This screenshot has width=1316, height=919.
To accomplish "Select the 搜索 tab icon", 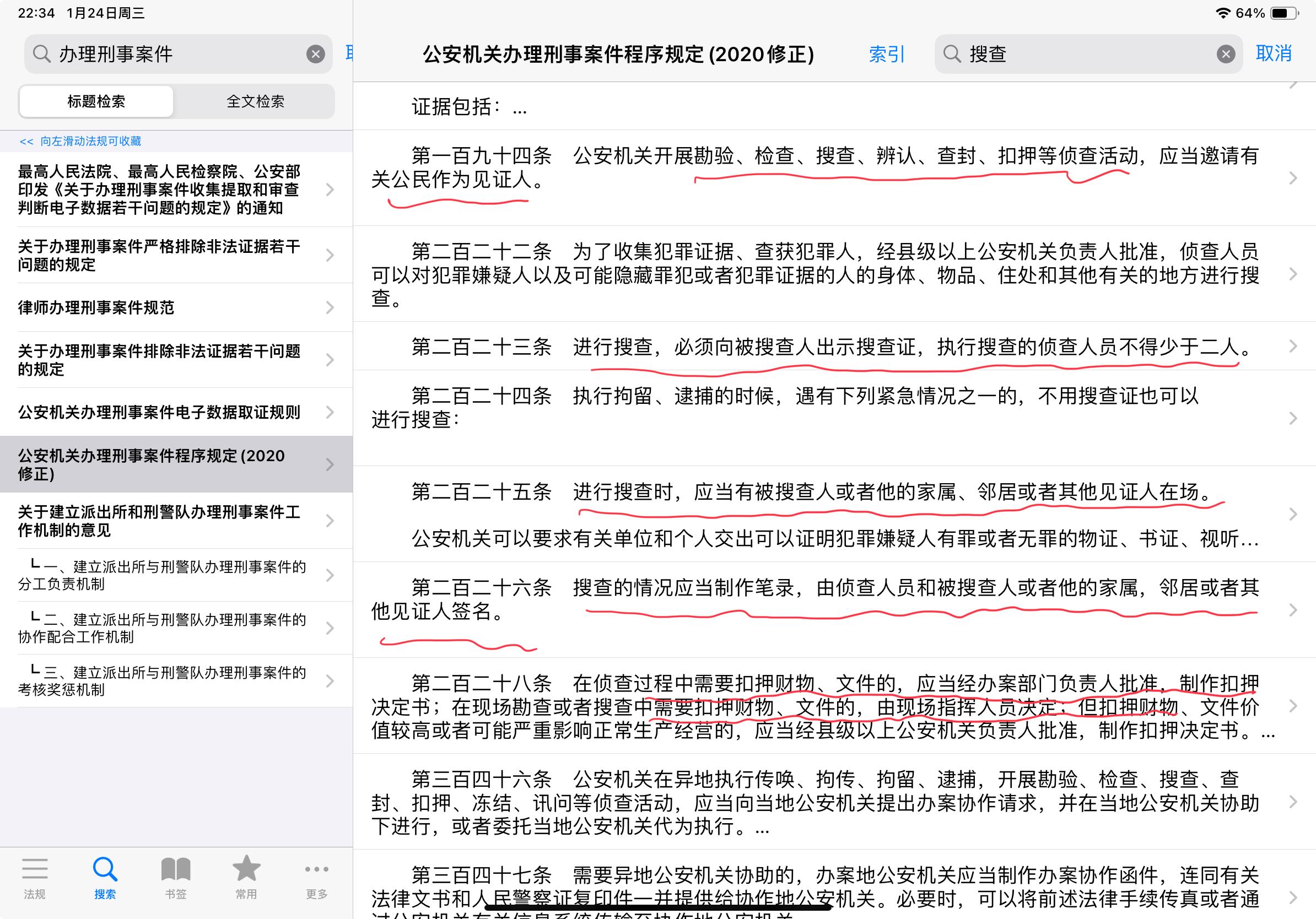I will coord(105,878).
